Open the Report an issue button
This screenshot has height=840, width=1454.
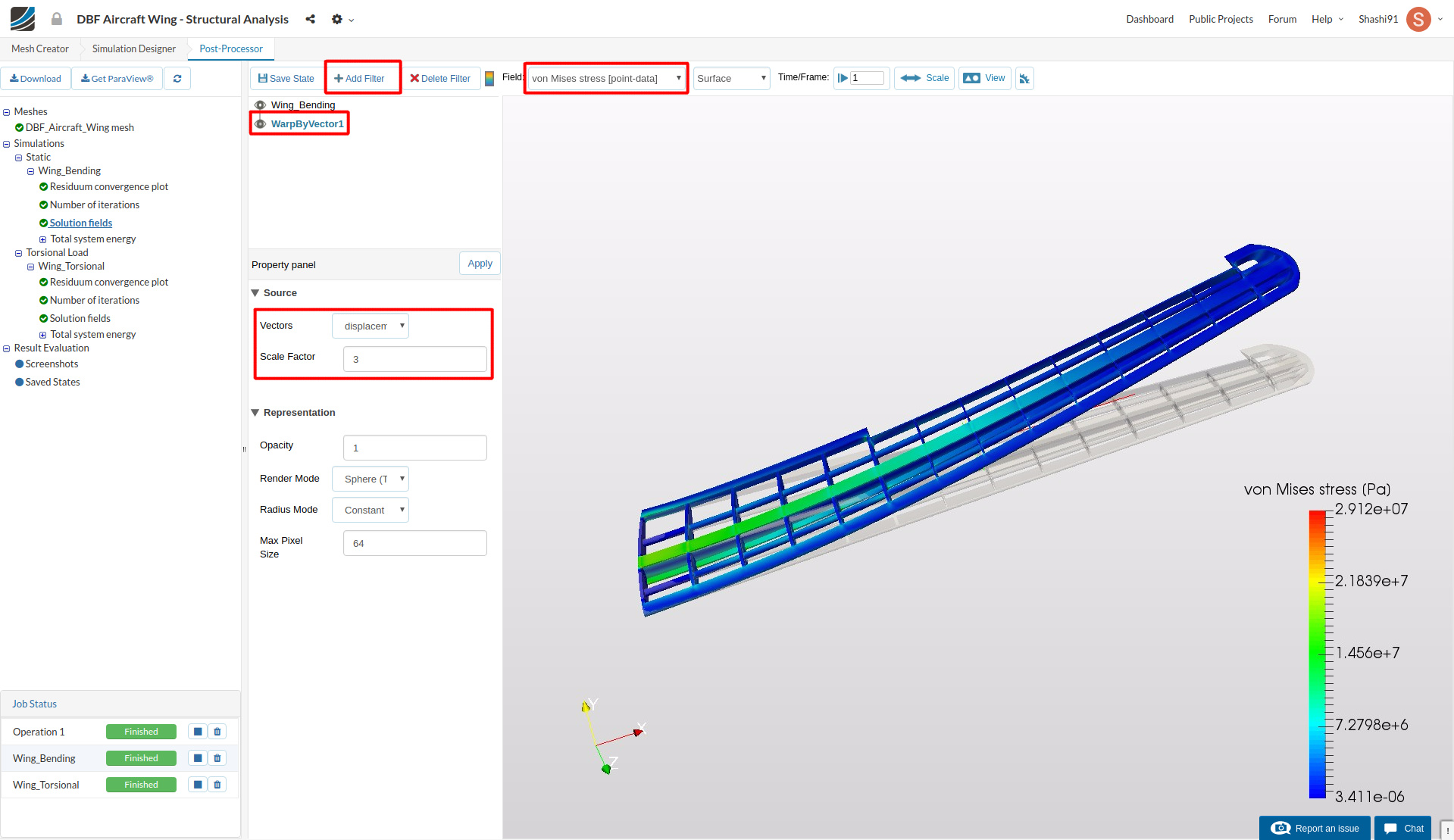pos(1315,828)
